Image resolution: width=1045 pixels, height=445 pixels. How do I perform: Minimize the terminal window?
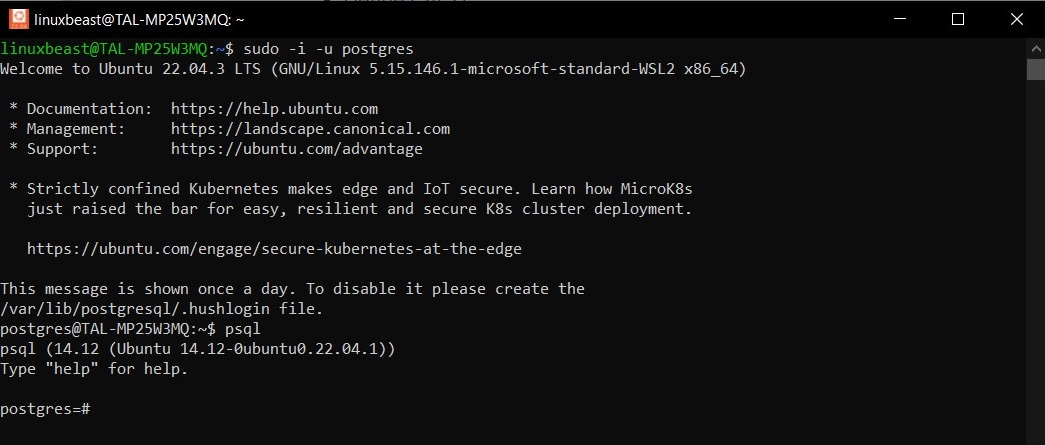(899, 19)
